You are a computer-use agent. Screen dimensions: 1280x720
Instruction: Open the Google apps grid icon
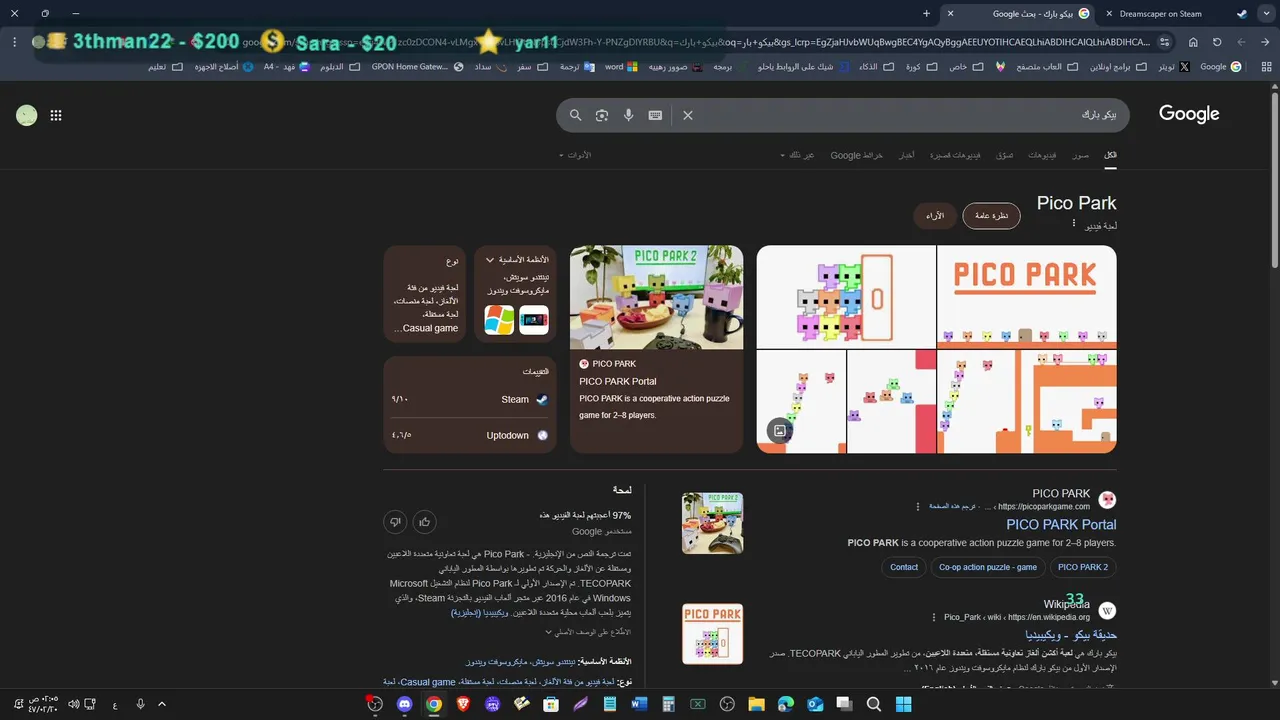pos(56,115)
